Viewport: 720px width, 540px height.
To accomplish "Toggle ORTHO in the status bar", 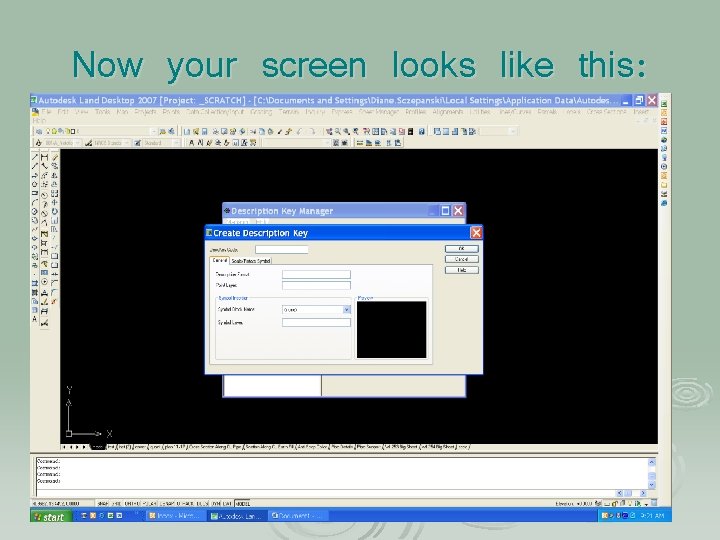I will 132,503.
